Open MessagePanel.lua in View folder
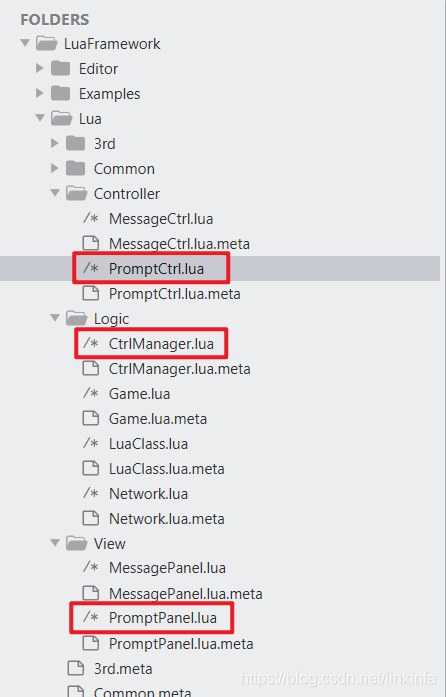 tap(167, 568)
